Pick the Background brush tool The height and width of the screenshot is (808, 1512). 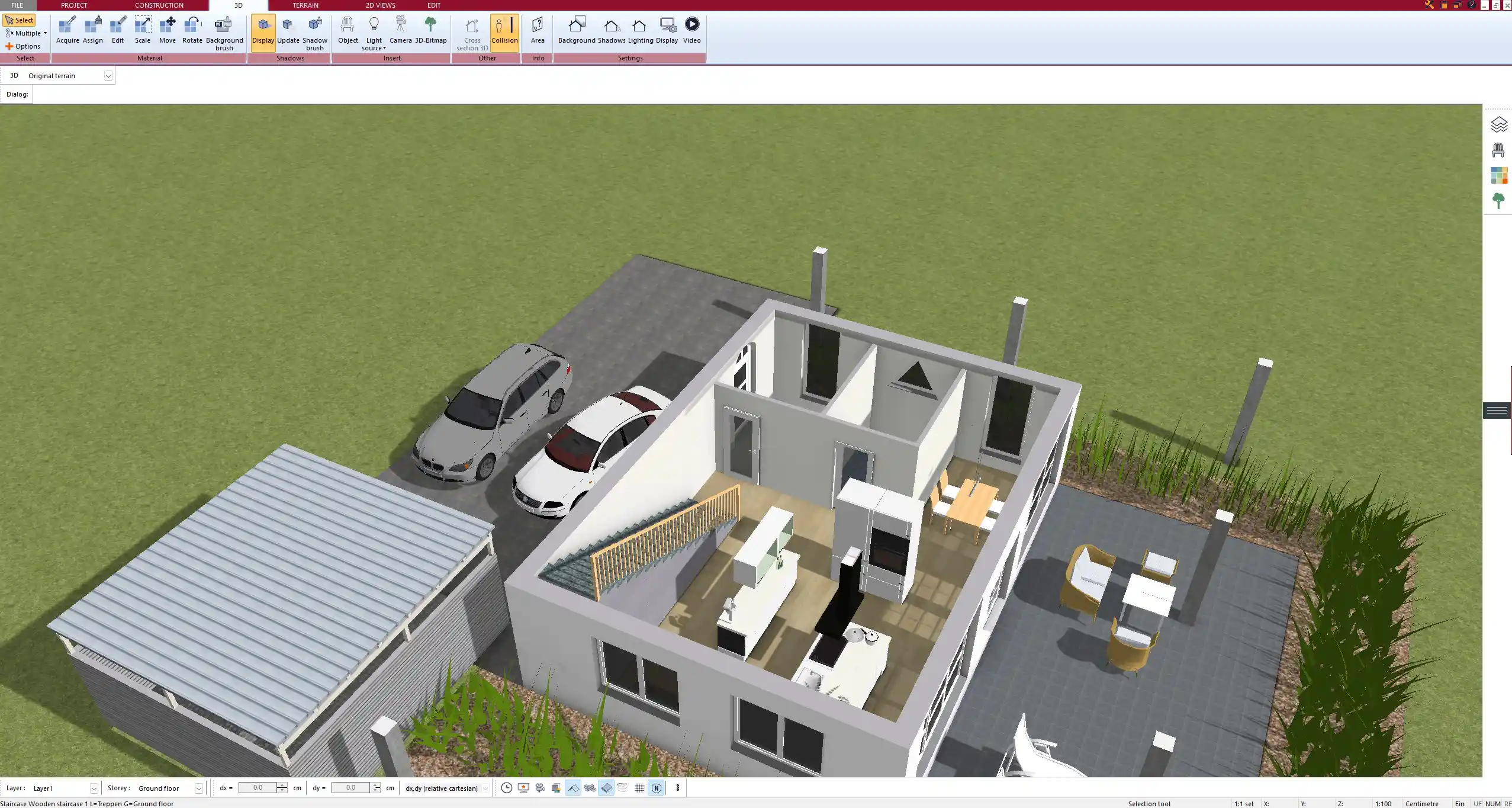[224, 34]
